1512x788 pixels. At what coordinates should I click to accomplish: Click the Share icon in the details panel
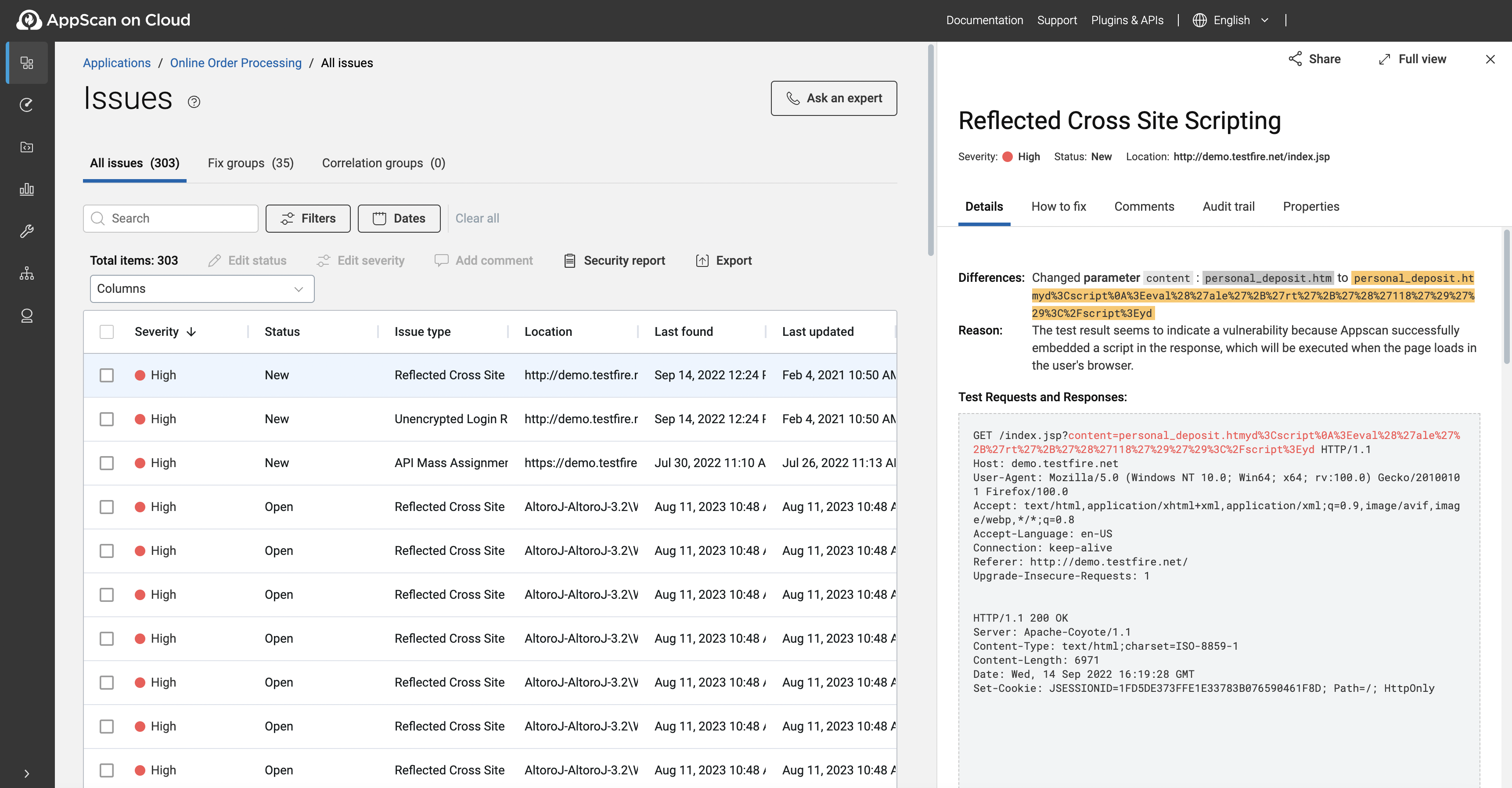pos(1295,59)
